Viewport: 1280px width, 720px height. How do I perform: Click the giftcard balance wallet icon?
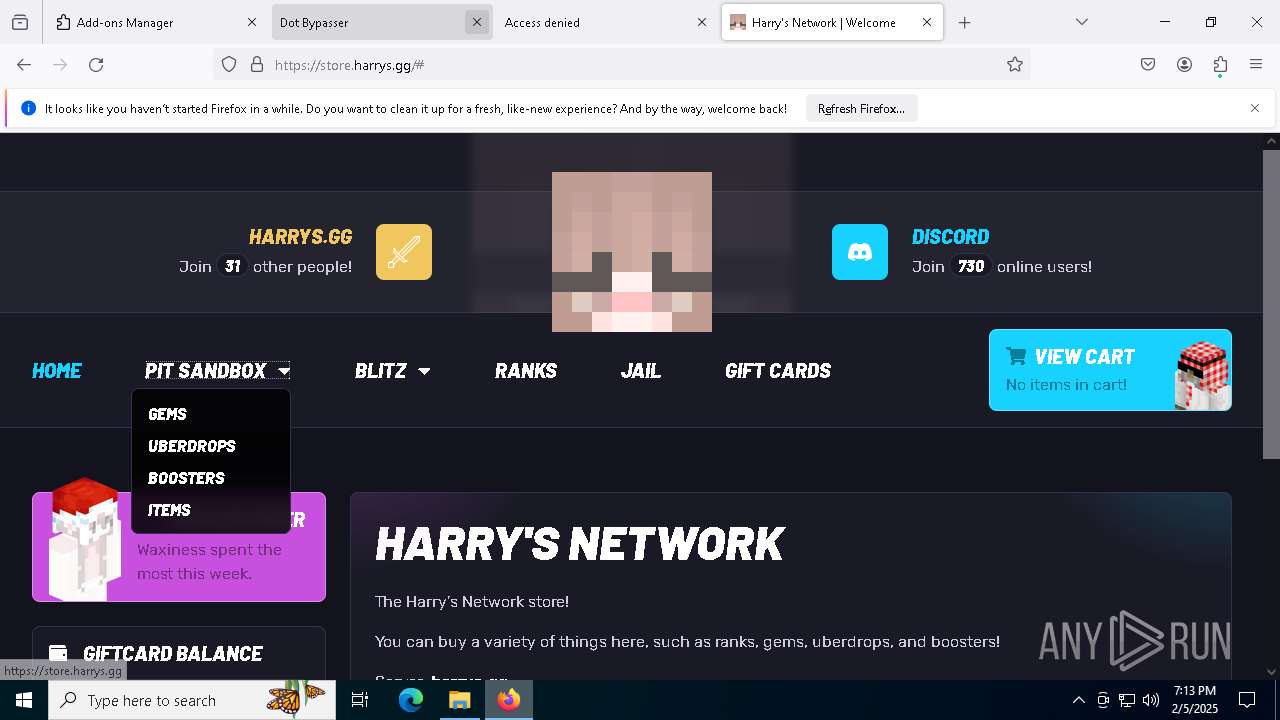click(x=58, y=653)
